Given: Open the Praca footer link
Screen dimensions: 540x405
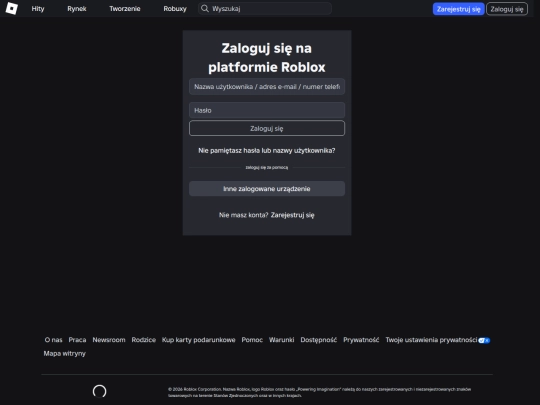Looking at the screenshot, I should (77, 340).
